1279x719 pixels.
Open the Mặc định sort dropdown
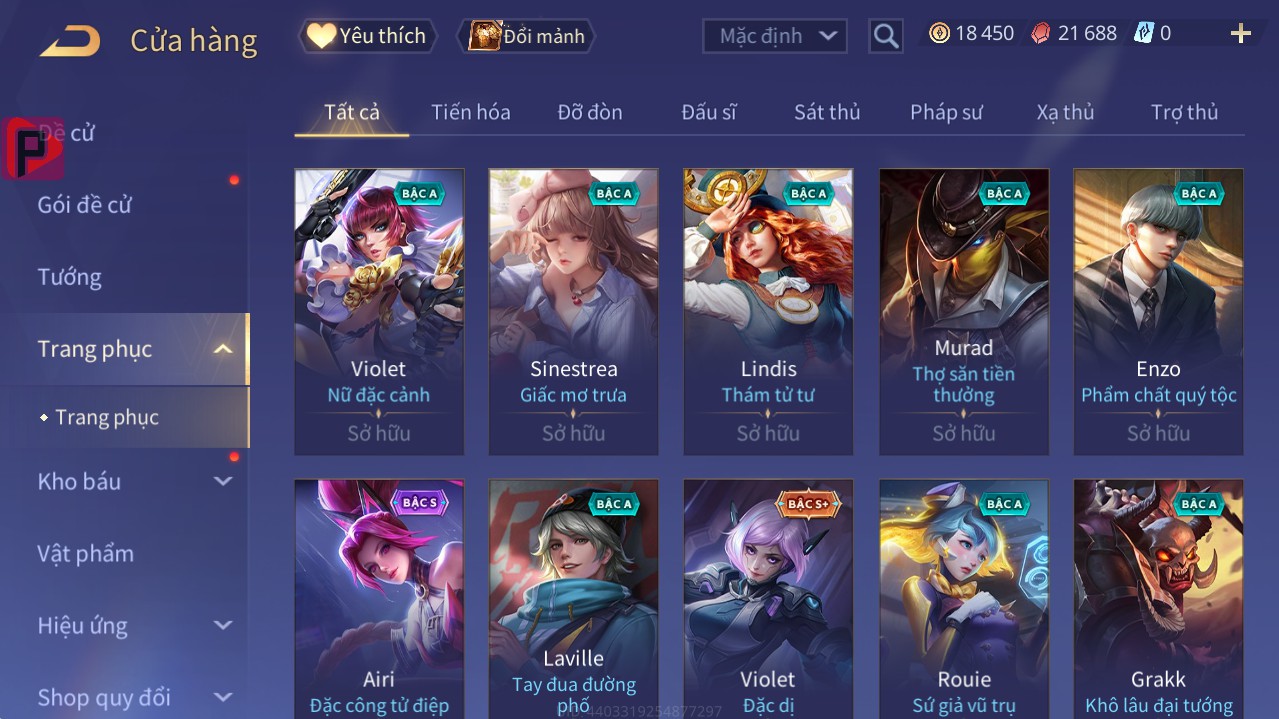pos(775,36)
